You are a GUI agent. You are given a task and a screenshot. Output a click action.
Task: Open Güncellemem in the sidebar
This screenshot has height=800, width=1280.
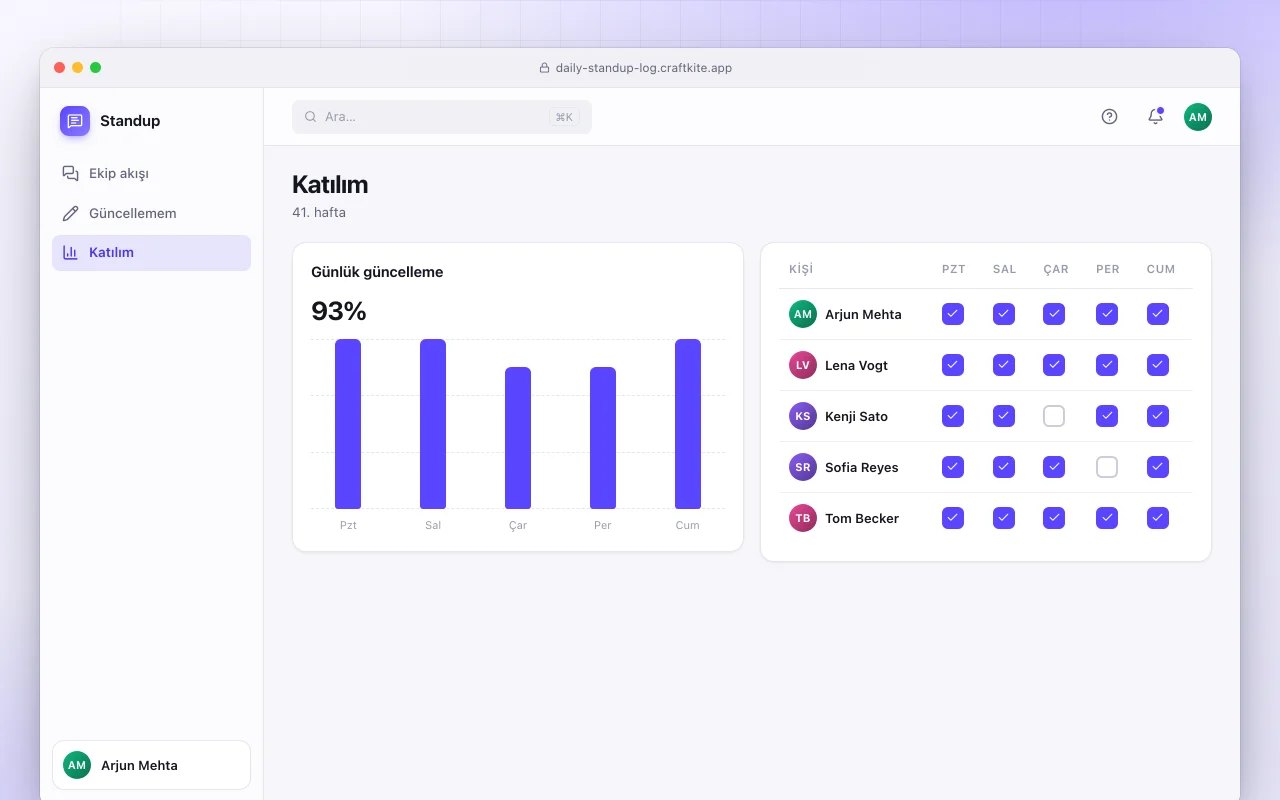coord(151,213)
